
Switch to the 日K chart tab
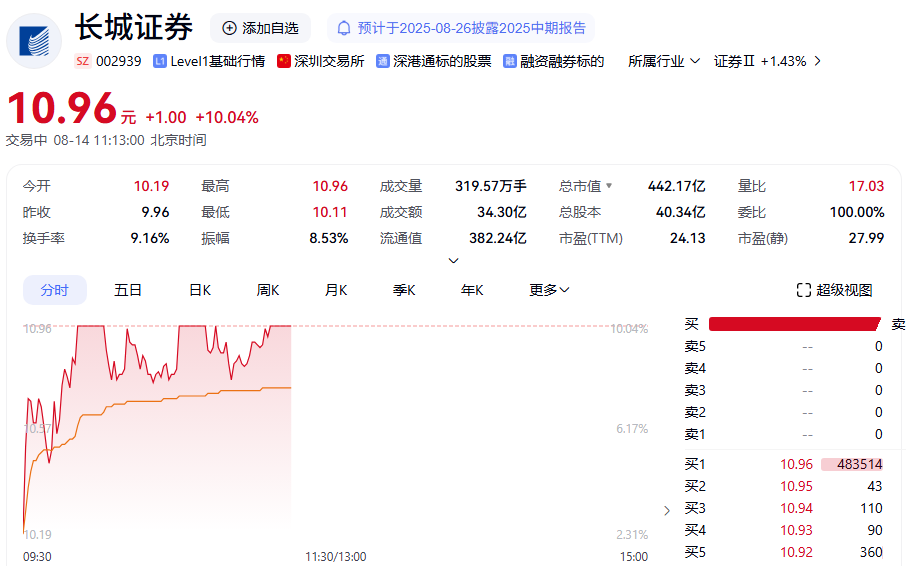coord(200,290)
